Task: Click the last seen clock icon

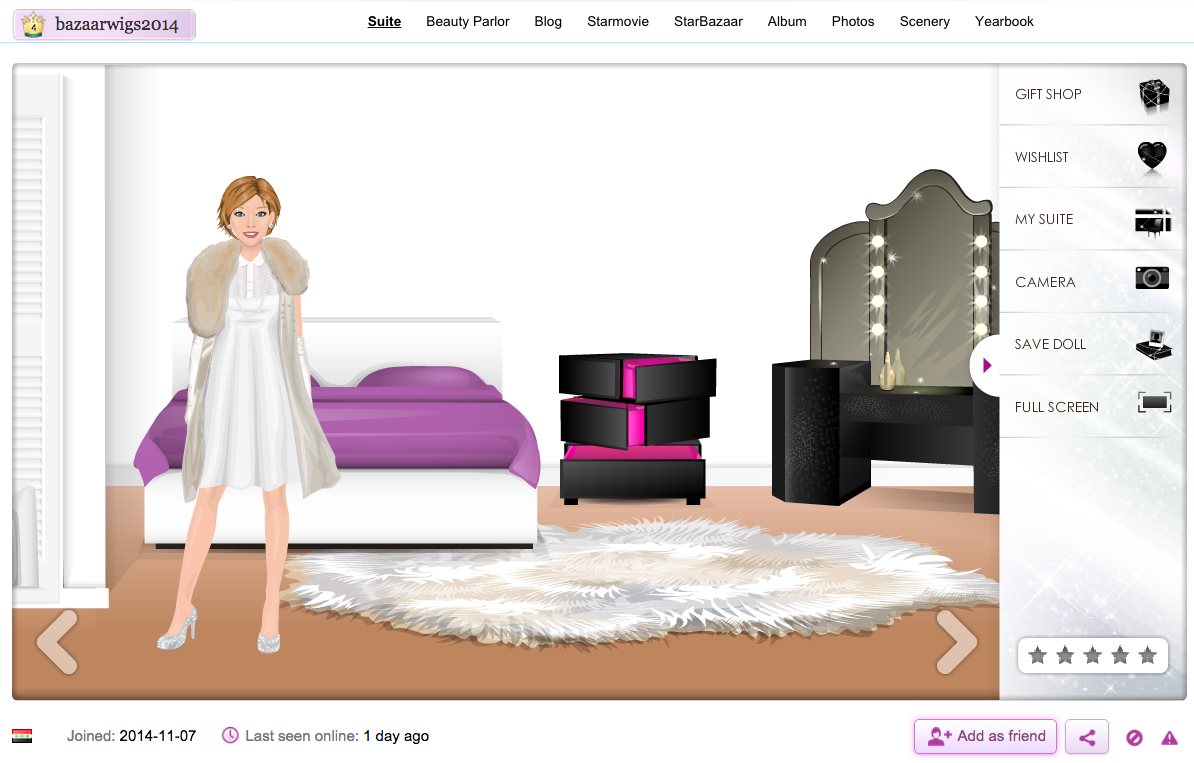Action: pos(230,736)
